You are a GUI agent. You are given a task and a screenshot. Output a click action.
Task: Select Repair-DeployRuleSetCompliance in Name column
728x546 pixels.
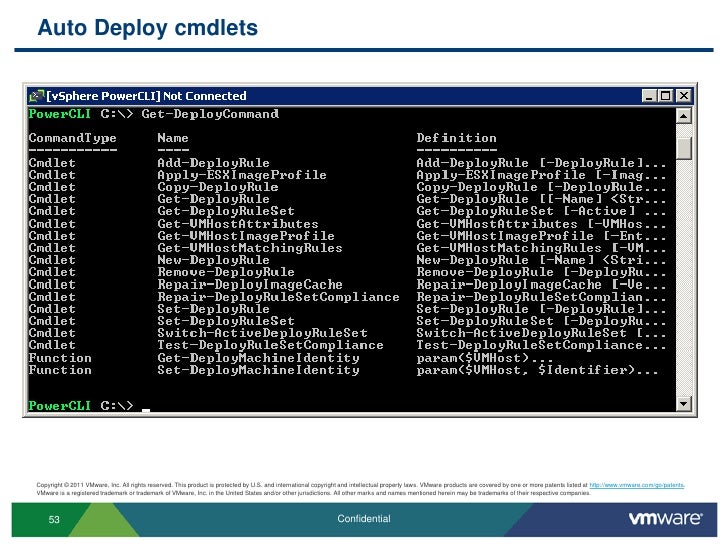(x=278, y=297)
